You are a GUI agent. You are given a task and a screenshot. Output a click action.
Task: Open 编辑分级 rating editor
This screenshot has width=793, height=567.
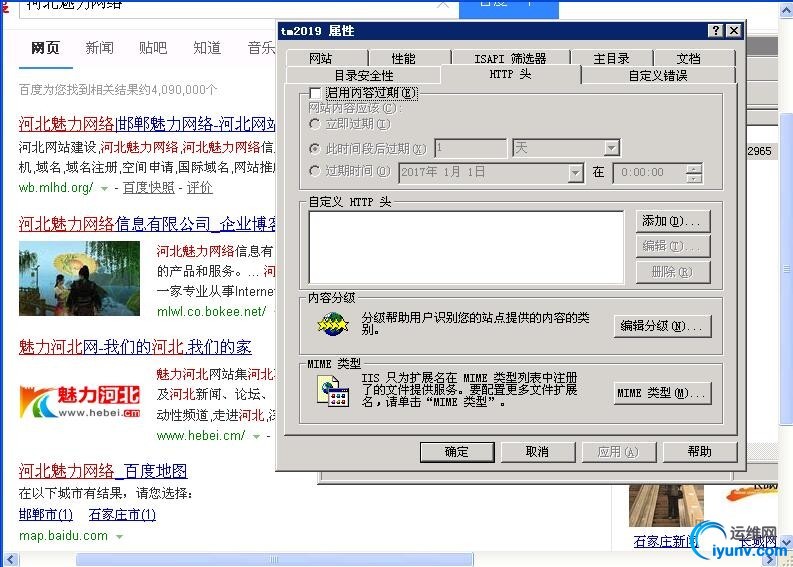[x=663, y=326]
